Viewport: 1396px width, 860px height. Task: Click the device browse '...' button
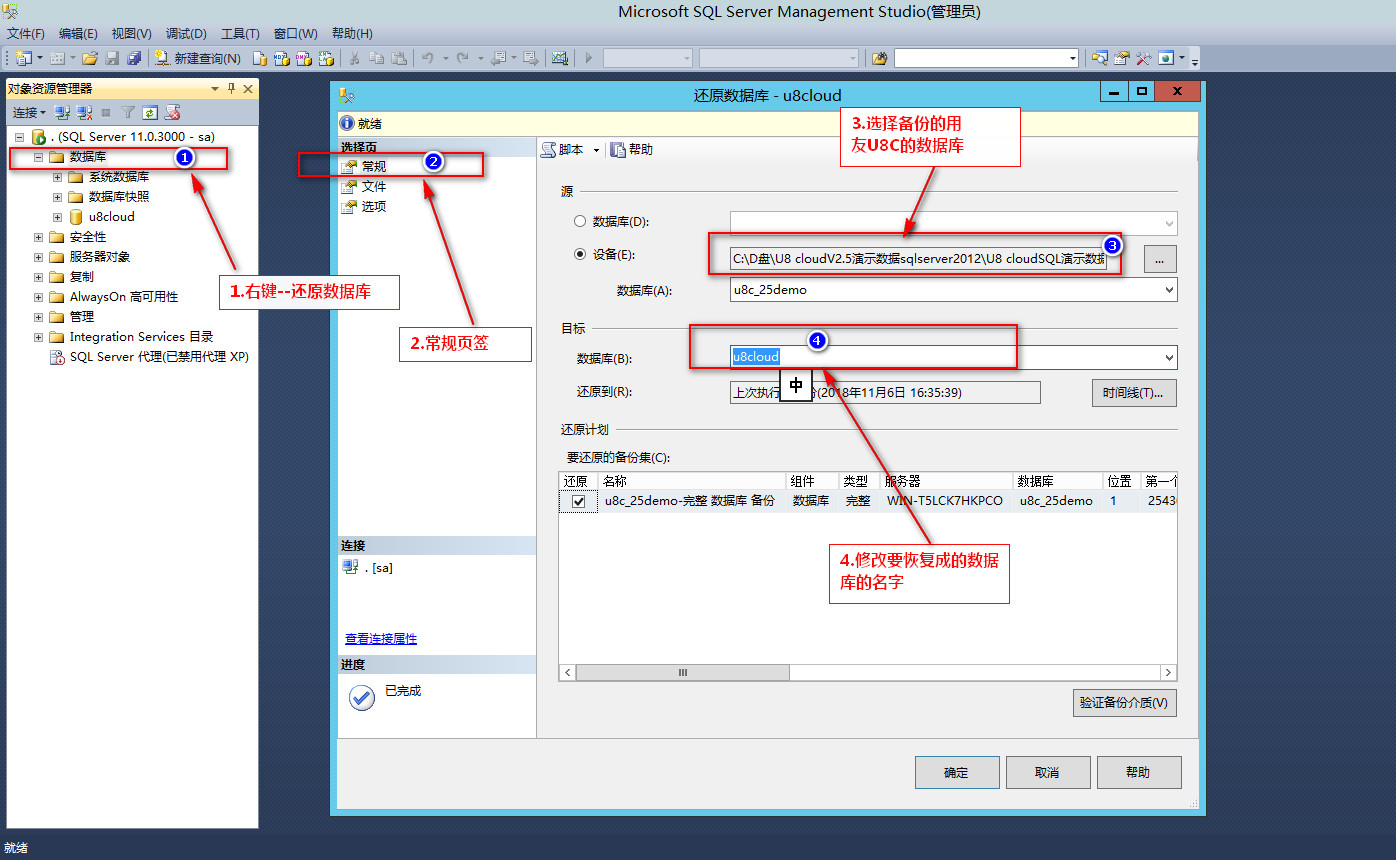click(1160, 258)
